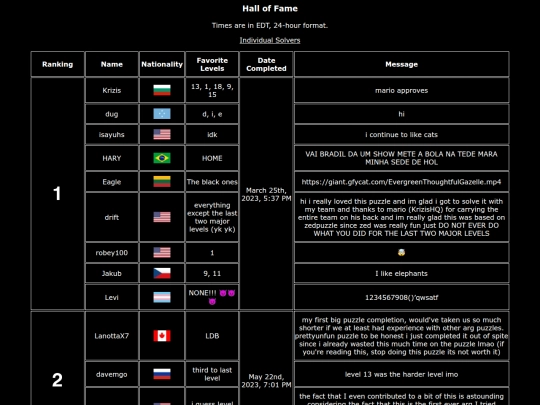Click the '13, 1, 18, 9, 15' favorite levels
This screenshot has width=540, height=405.
coord(212,90)
